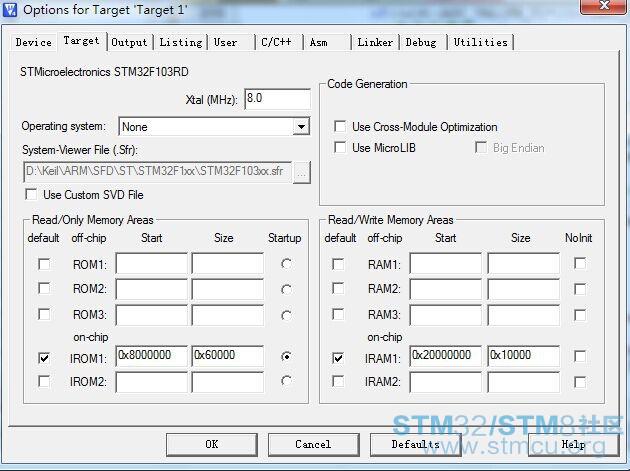Open the Asm tab
This screenshot has width=630, height=471.
tap(319, 42)
